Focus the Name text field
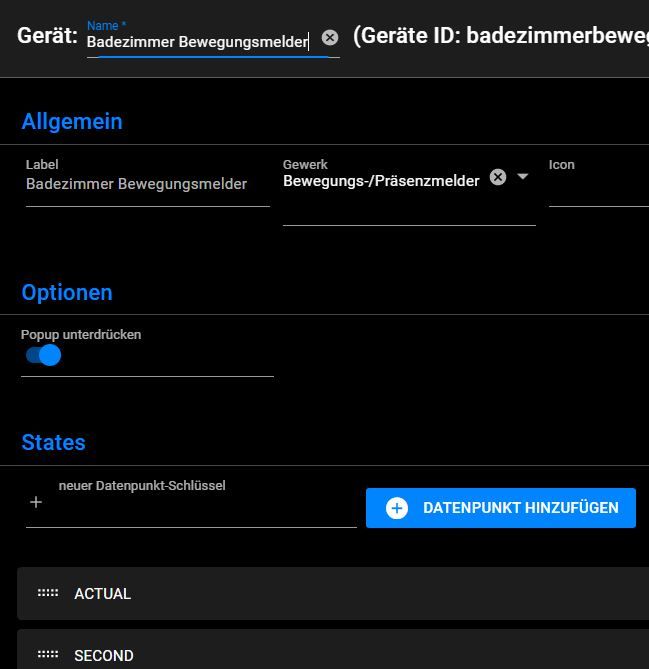This screenshot has width=649, height=669. [x=197, y=42]
